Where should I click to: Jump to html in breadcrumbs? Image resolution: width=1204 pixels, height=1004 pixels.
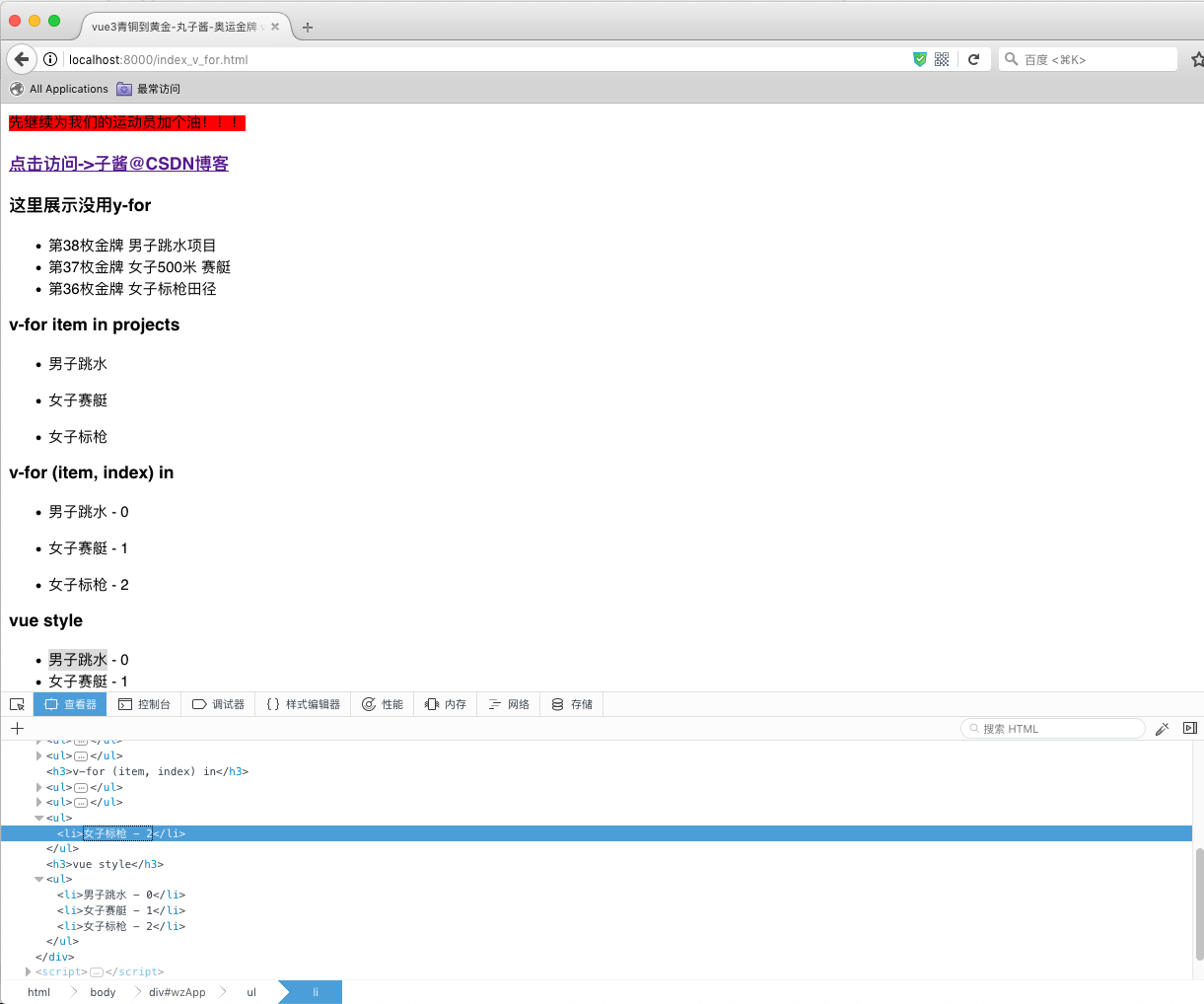click(39, 992)
